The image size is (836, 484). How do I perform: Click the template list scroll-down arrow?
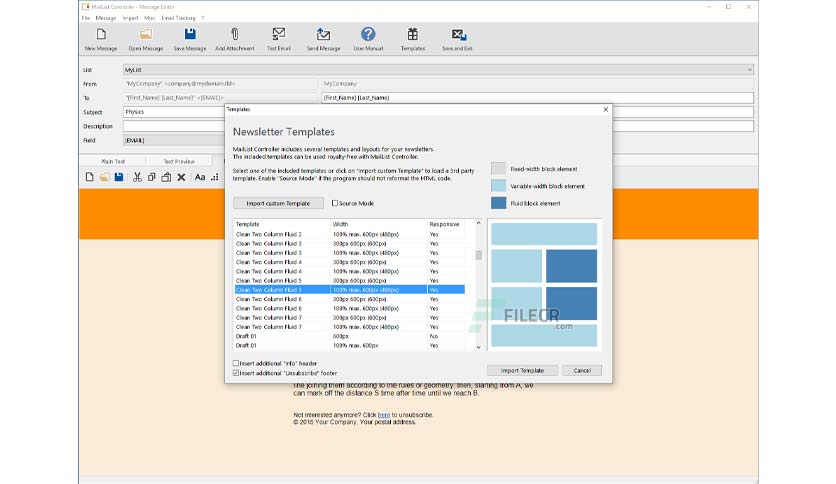pyautogui.click(x=478, y=347)
